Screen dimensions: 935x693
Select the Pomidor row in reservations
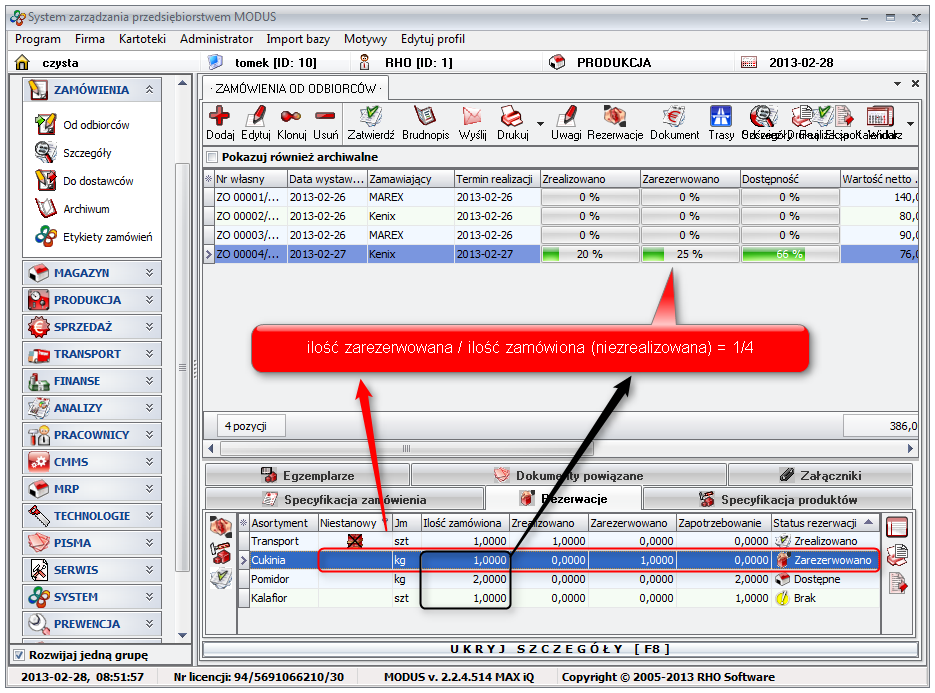coord(275,579)
